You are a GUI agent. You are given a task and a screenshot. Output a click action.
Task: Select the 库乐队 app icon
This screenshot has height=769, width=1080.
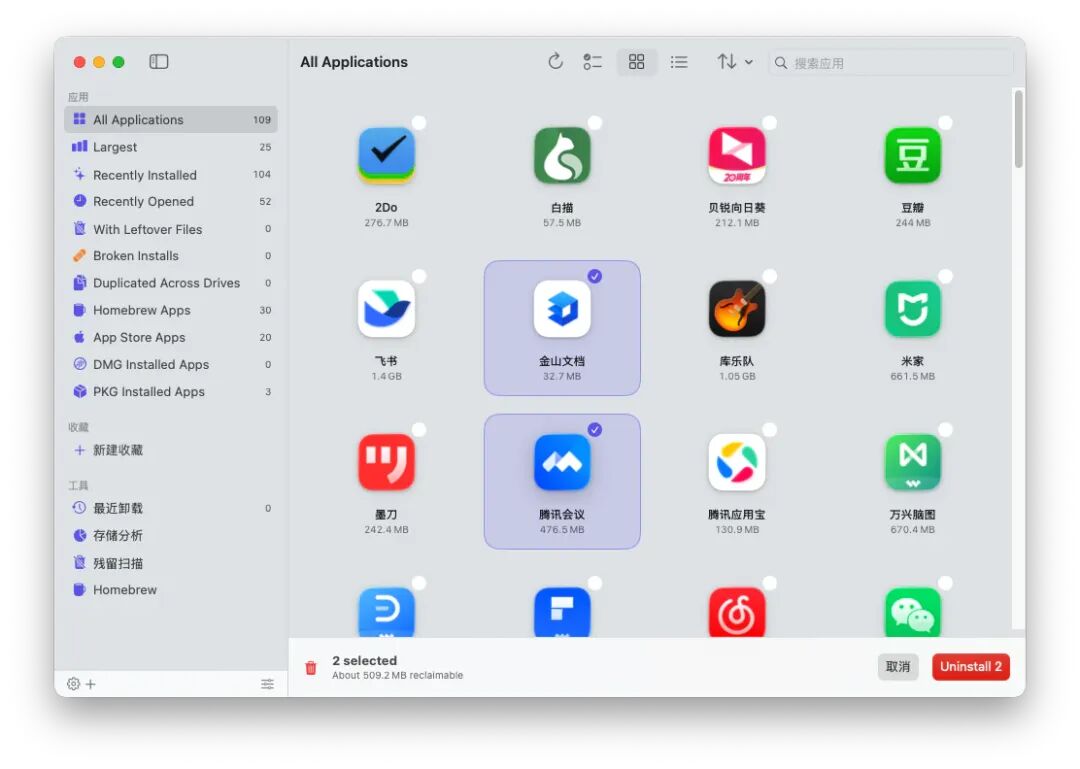[x=737, y=309]
